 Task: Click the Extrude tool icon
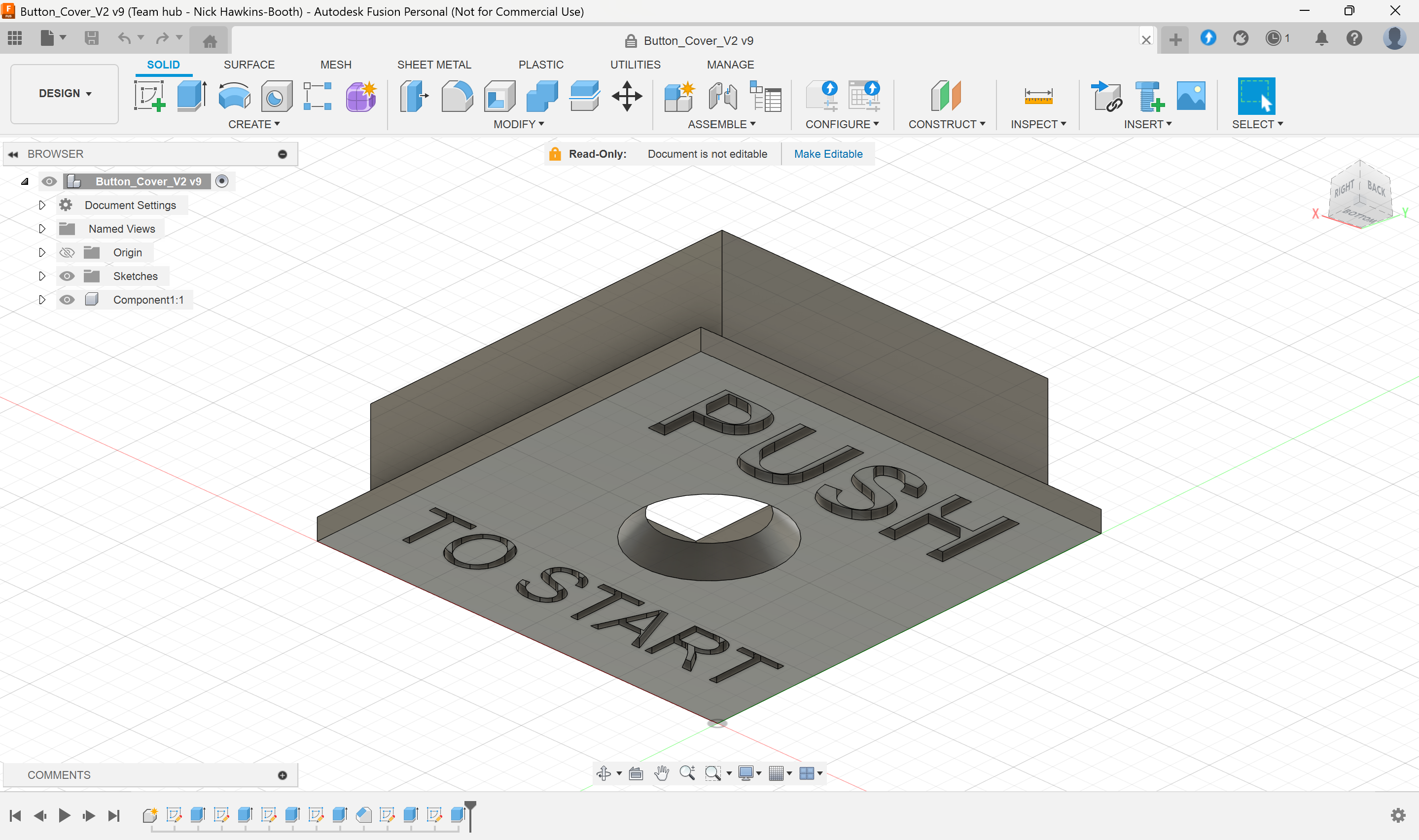click(191, 96)
